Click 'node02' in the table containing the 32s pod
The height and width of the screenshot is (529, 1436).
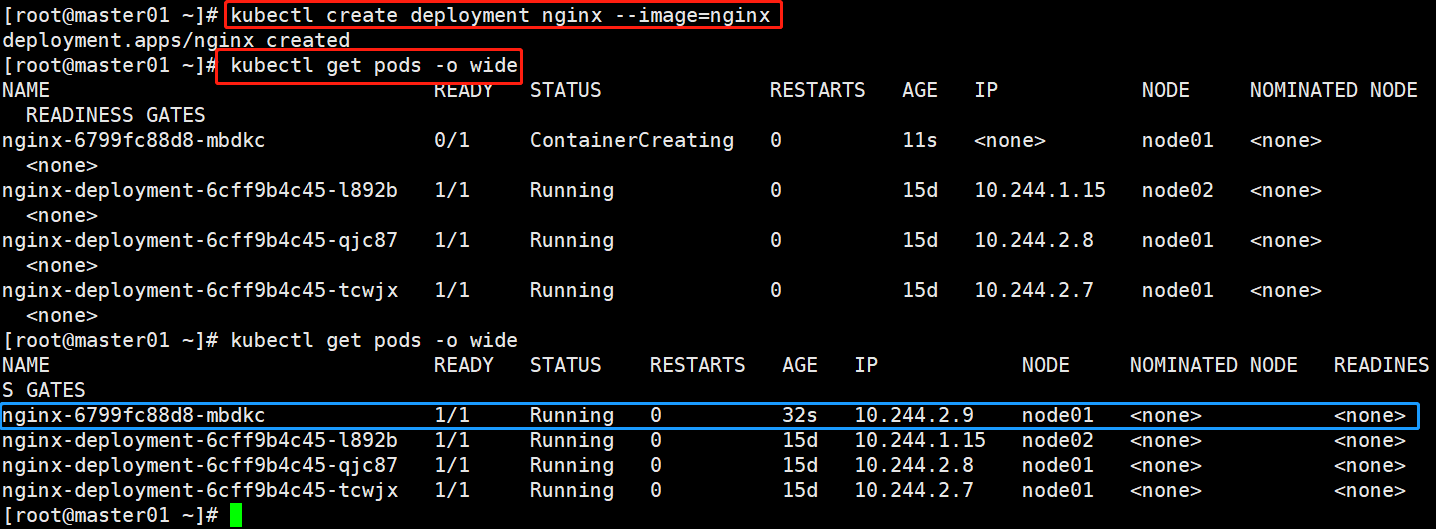(x=1057, y=440)
